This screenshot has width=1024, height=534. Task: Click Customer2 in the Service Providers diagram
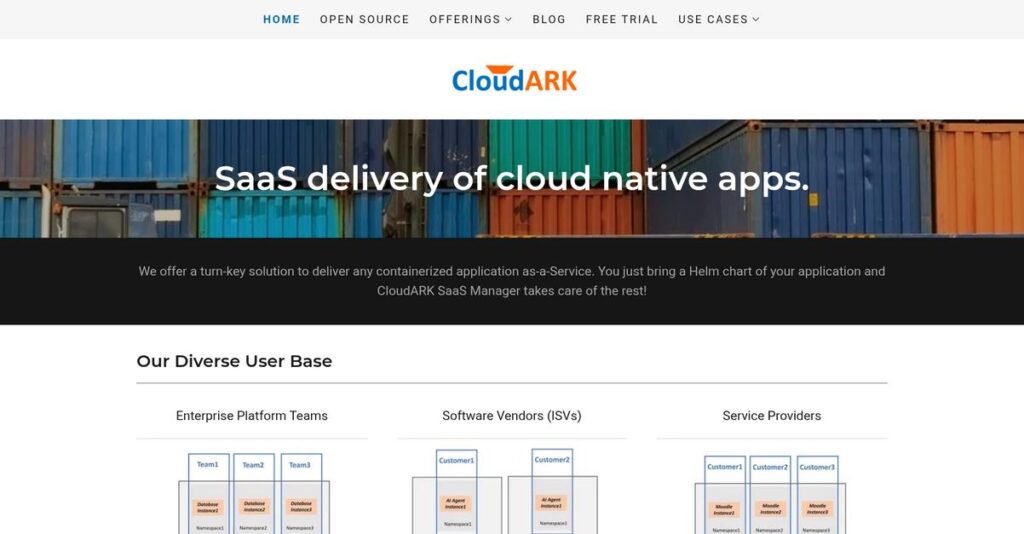pyautogui.click(x=771, y=467)
